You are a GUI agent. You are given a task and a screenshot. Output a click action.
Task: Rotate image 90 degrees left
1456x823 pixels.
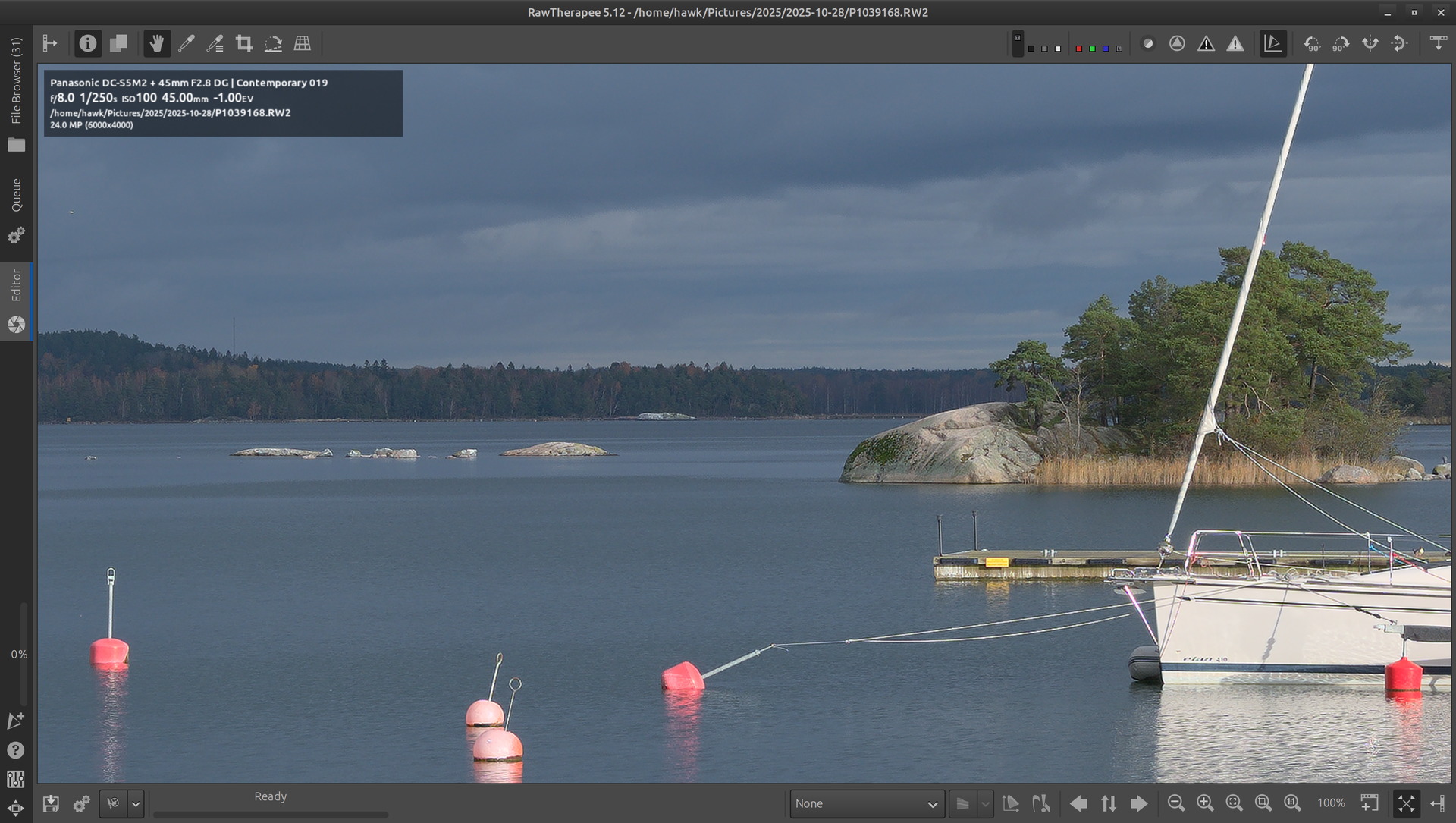1311,43
